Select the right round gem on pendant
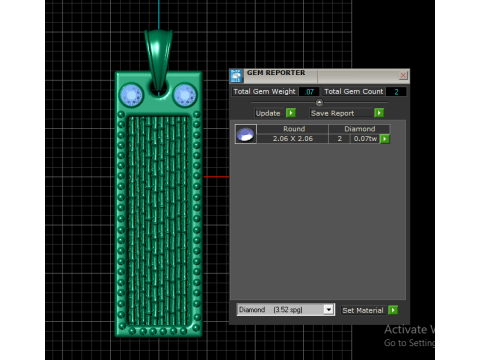Image resolution: width=480 pixels, height=360 pixels. pos(185,95)
